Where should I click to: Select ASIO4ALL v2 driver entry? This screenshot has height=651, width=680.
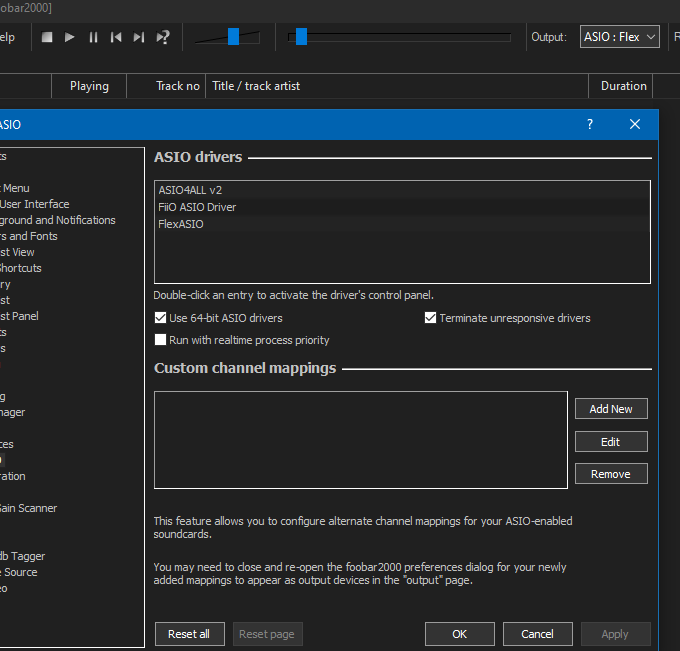point(190,189)
